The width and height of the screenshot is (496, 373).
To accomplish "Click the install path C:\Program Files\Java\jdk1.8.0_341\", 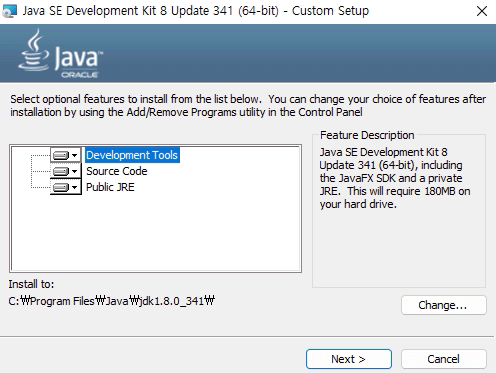I will pyautogui.click(x=112, y=301).
